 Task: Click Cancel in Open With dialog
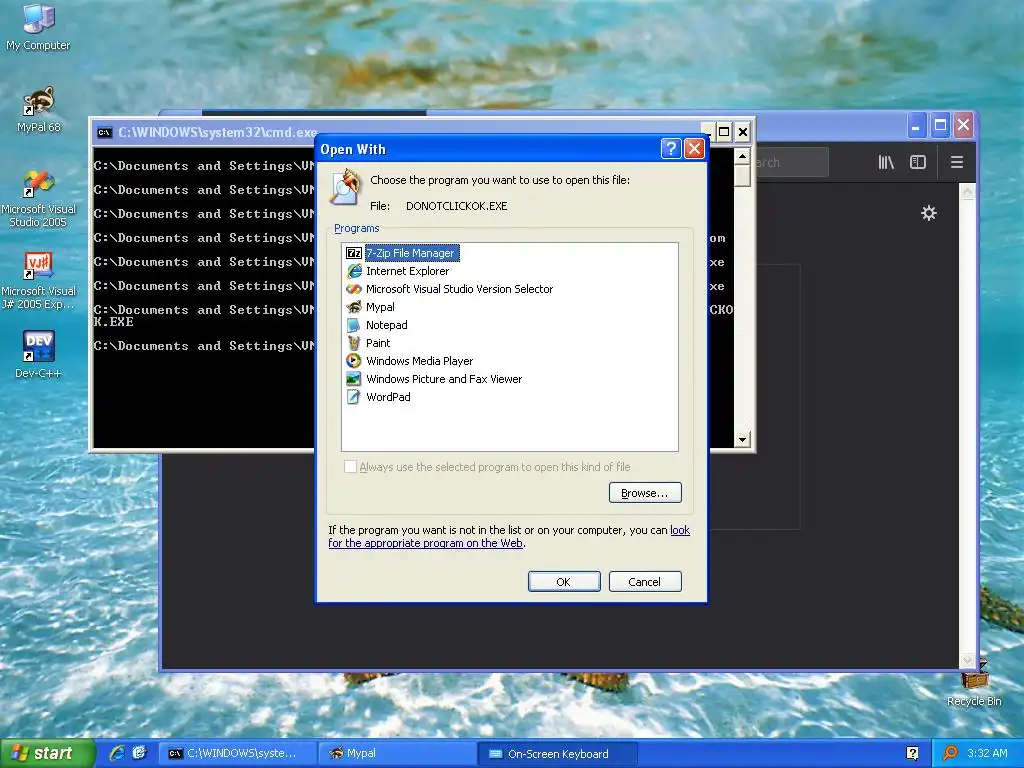coord(645,581)
